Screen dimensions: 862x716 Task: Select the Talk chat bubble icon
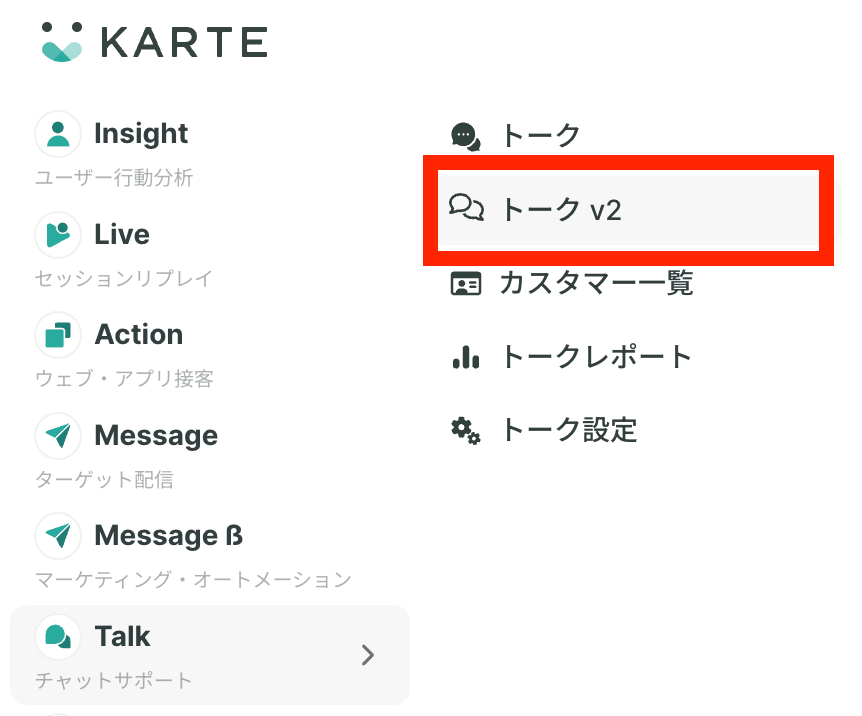pyautogui.click(x=58, y=637)
